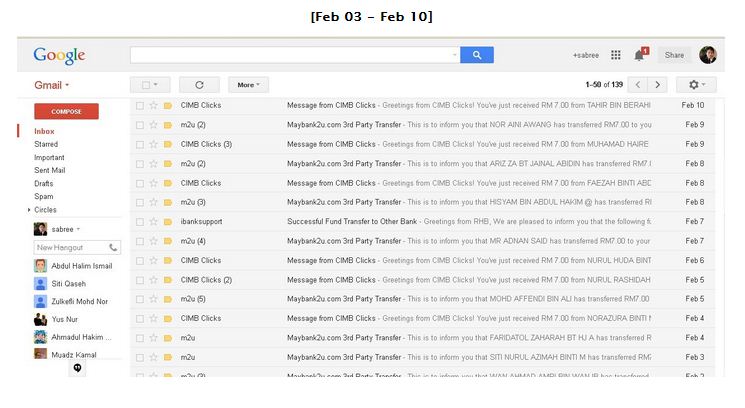The width and height of the screenshot is (745, 408).
Task: Go to next page of emails
Action: click(x=658, y=85)
